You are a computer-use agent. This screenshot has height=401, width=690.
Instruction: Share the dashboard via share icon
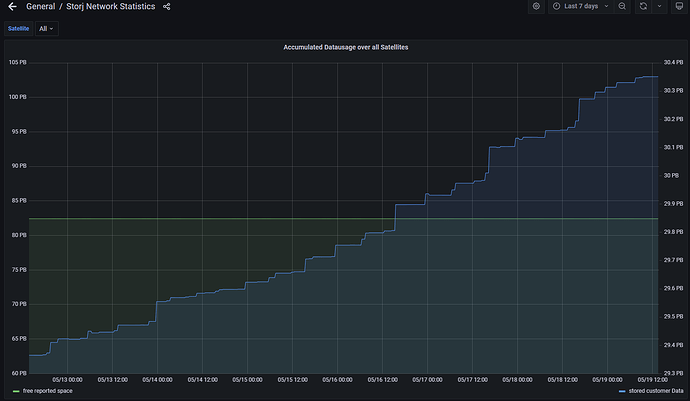pyautogui.click(x=166, y=7)
